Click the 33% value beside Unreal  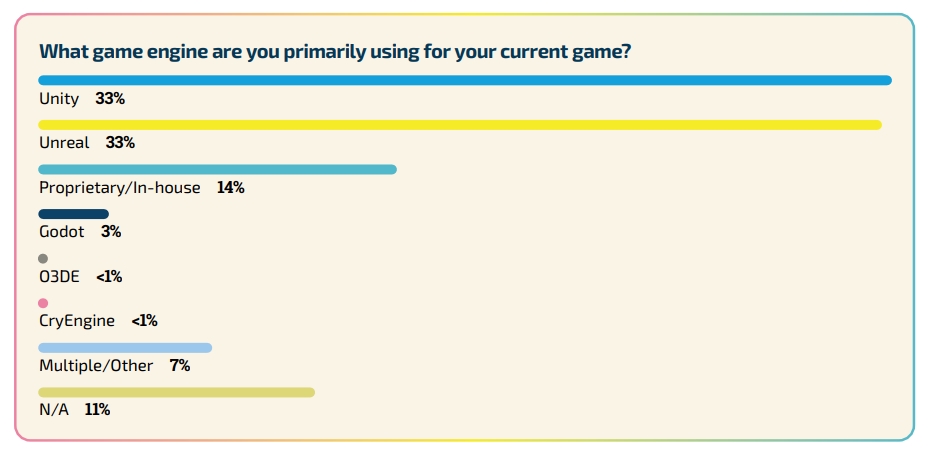tap(120, 143)
